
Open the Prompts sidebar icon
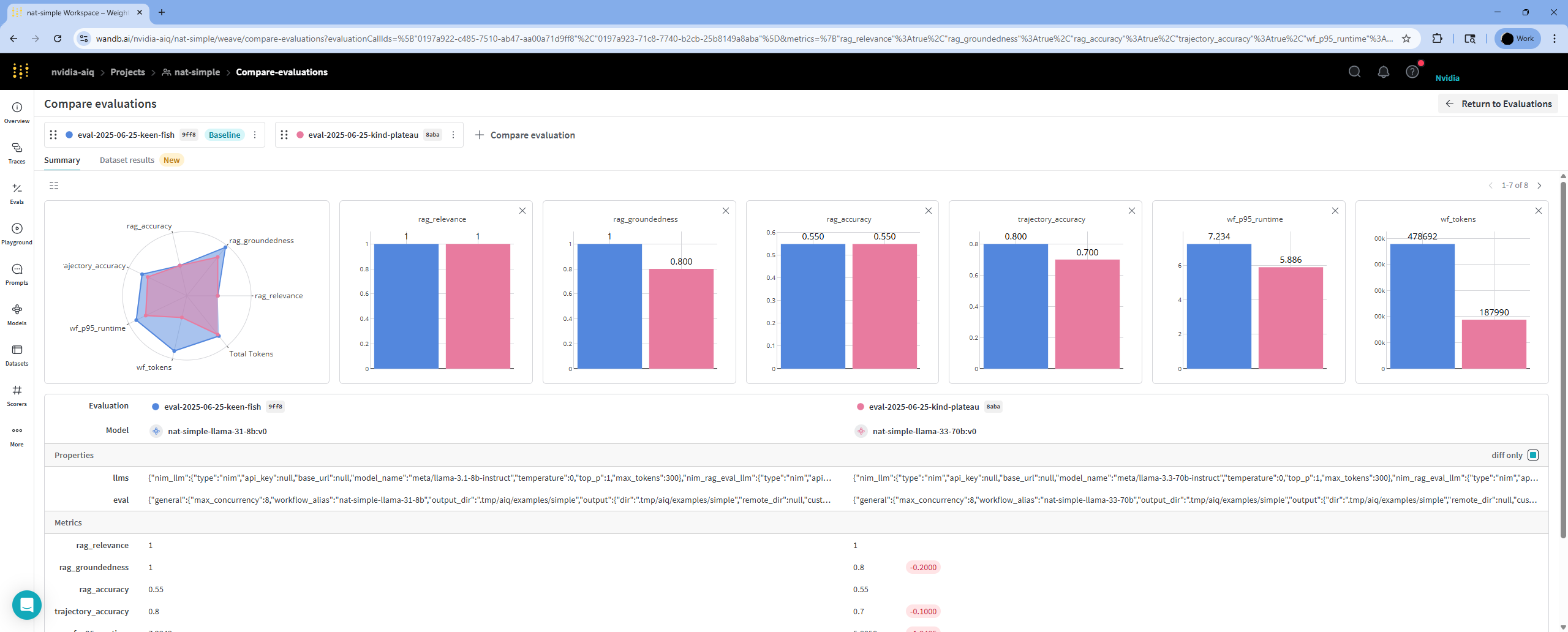(17, 274)
